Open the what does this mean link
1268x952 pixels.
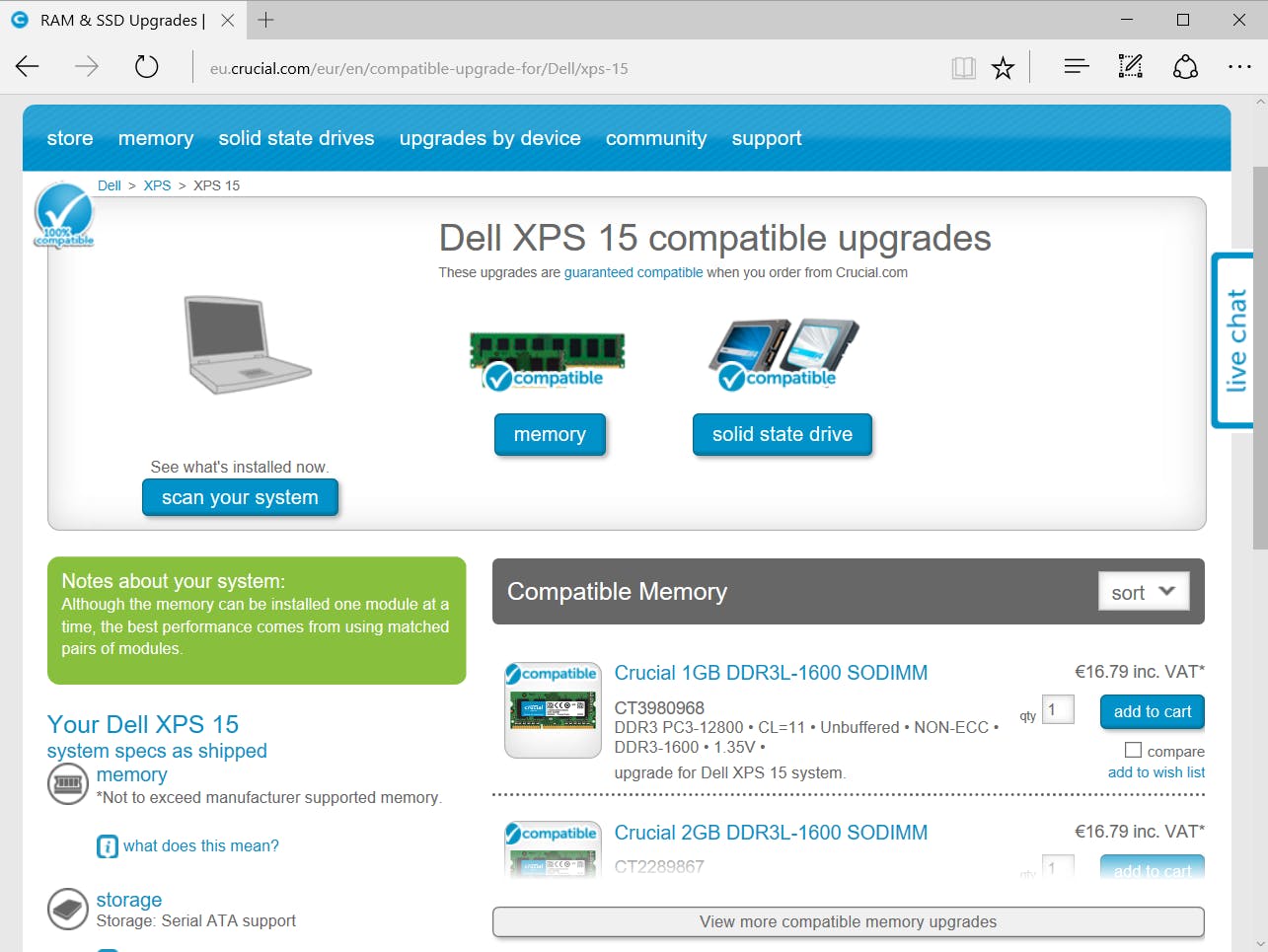pos(201,845)
